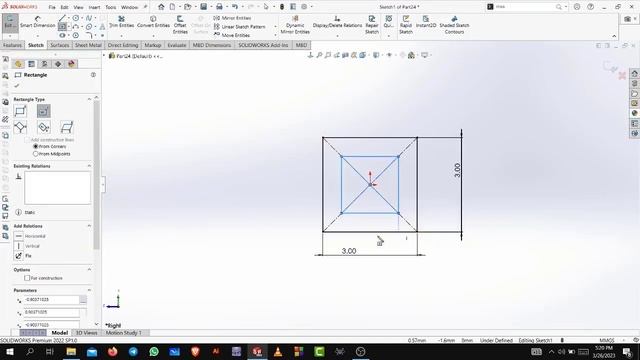
Task: Click the Home icon in title bar
Action: tap(161, 7)
